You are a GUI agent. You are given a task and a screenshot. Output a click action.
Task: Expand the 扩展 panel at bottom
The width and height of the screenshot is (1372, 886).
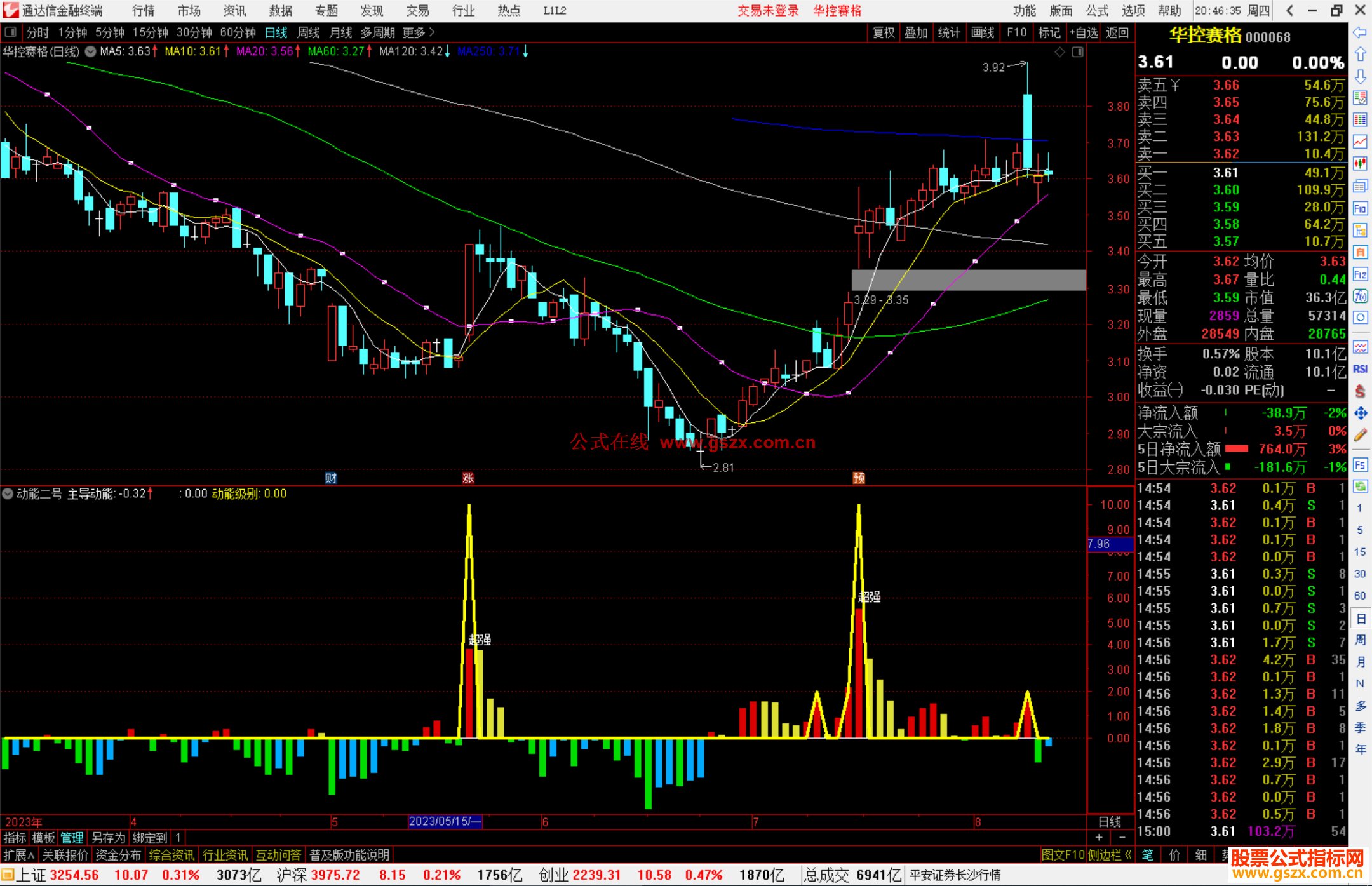click(19, 855)
